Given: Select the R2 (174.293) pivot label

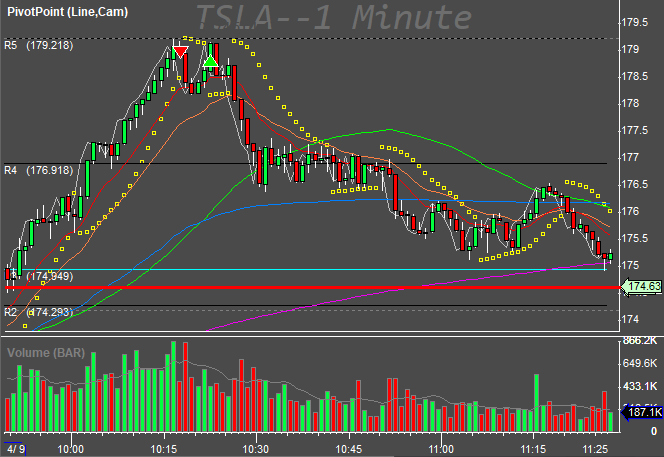Looking at the screenshot, I should 39,313.
